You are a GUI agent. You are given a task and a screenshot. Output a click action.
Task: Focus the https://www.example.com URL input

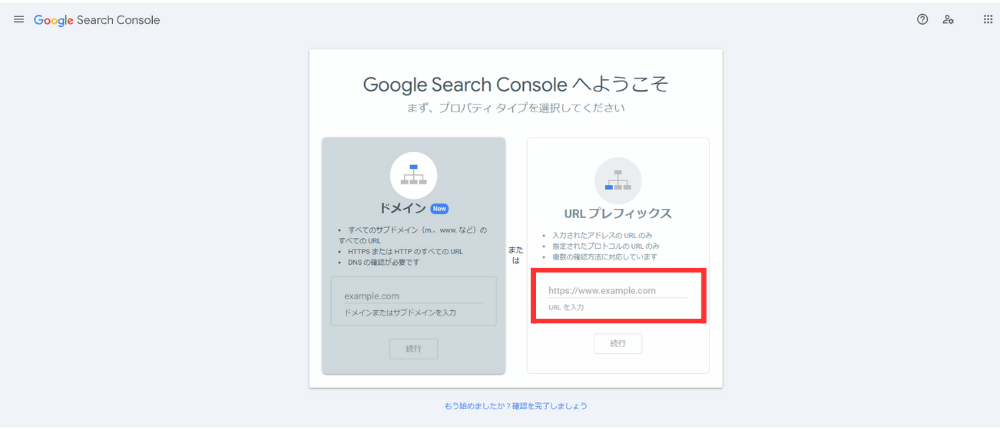(617, 291)
